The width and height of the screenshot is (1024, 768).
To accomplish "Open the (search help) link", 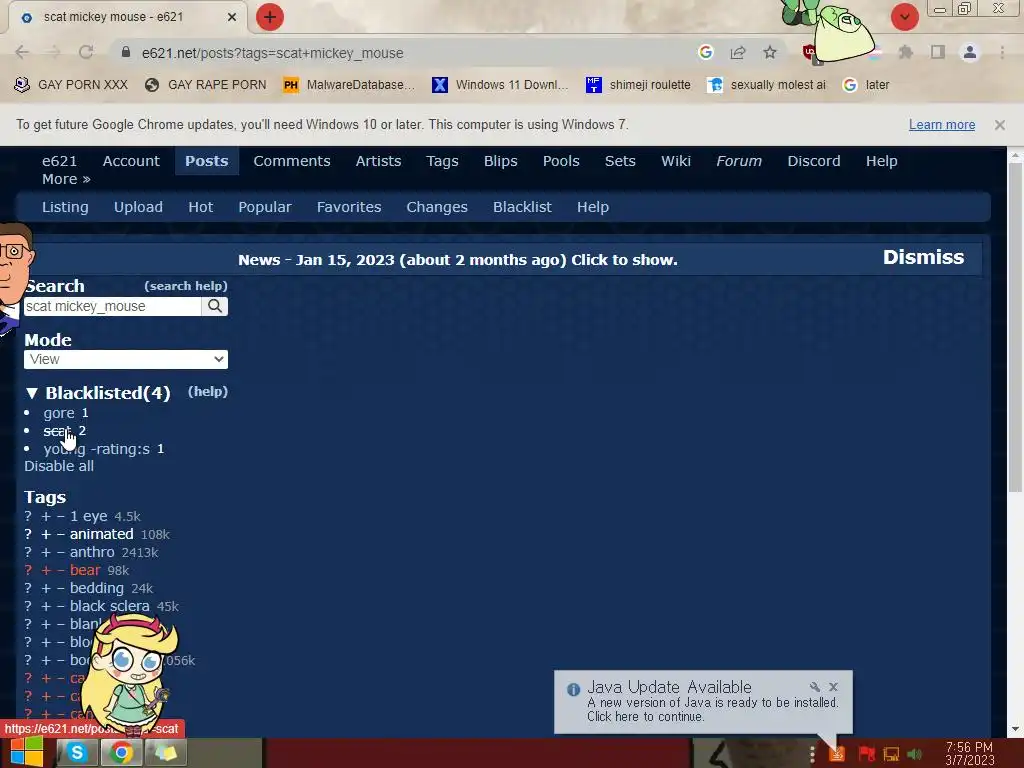I will (186, 286).
